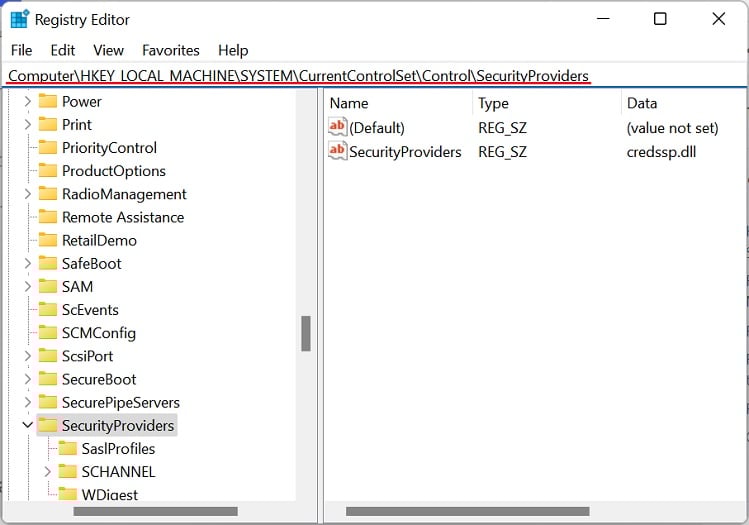The width and height of the screenshot is (749, 525).
Task: Expand the Print key
Action: [27, 124]
